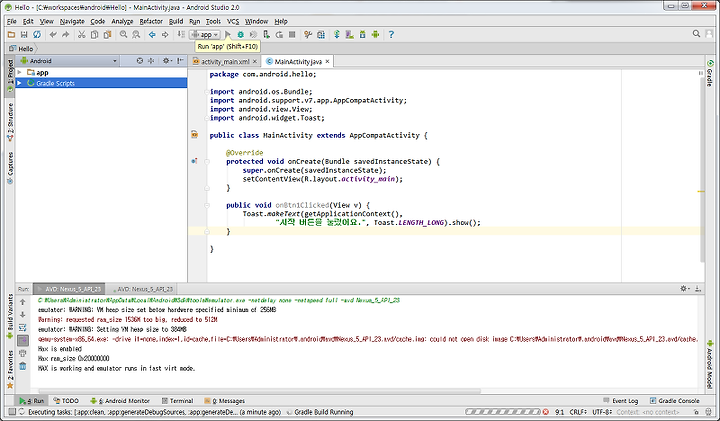Open project panel gear settings dropdown
The image size is (720, 421).
(167, 61)
